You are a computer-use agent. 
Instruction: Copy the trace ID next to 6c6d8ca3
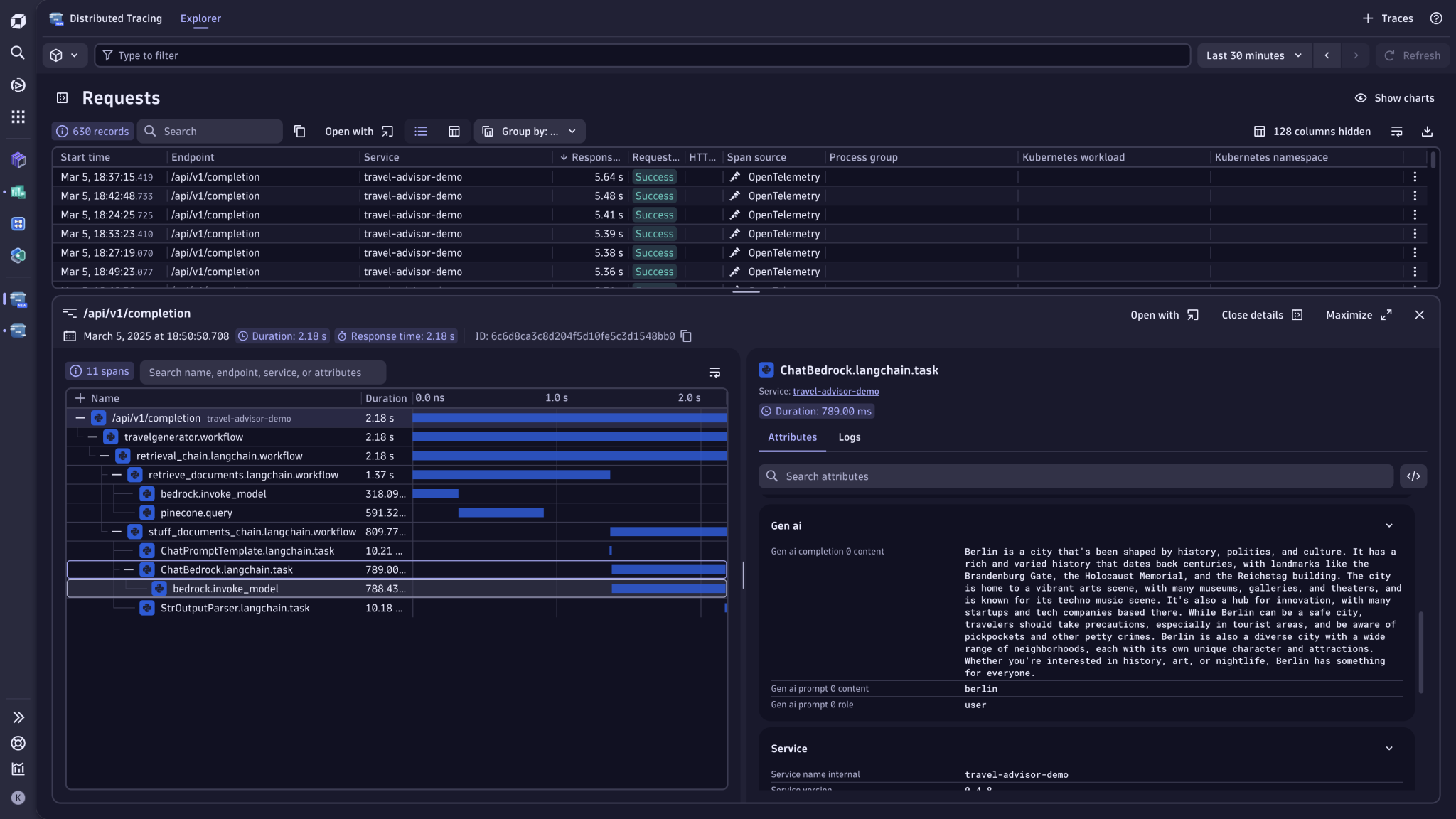point(685,336)
